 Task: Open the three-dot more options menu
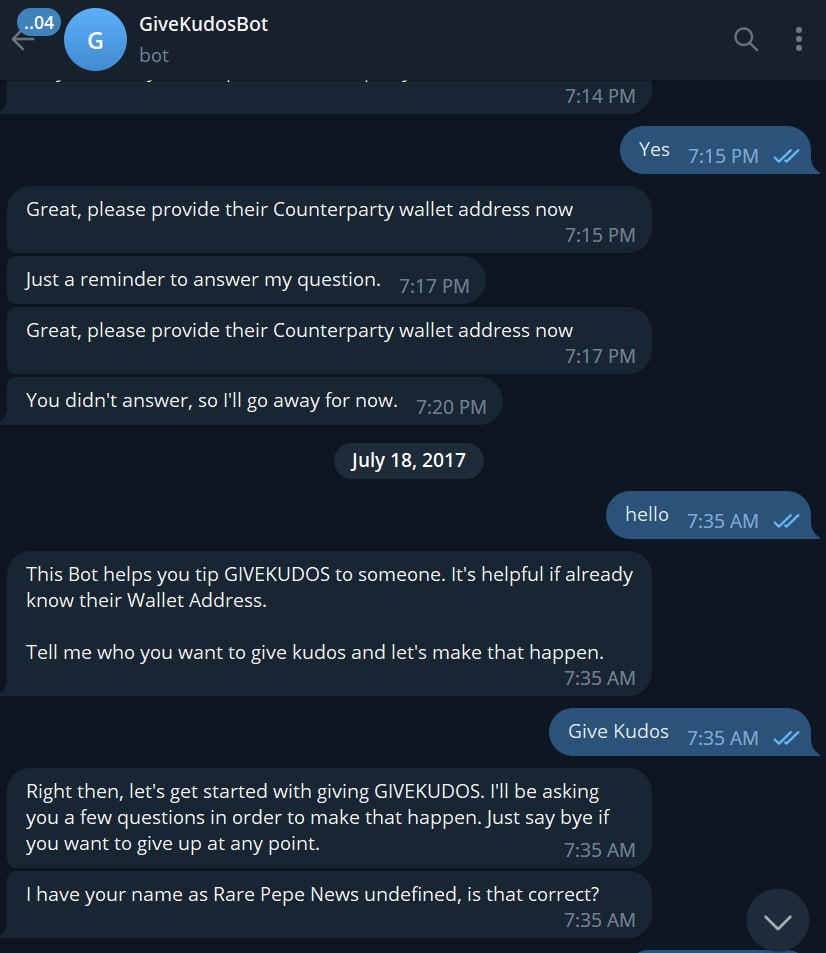(x=799, y=40)
